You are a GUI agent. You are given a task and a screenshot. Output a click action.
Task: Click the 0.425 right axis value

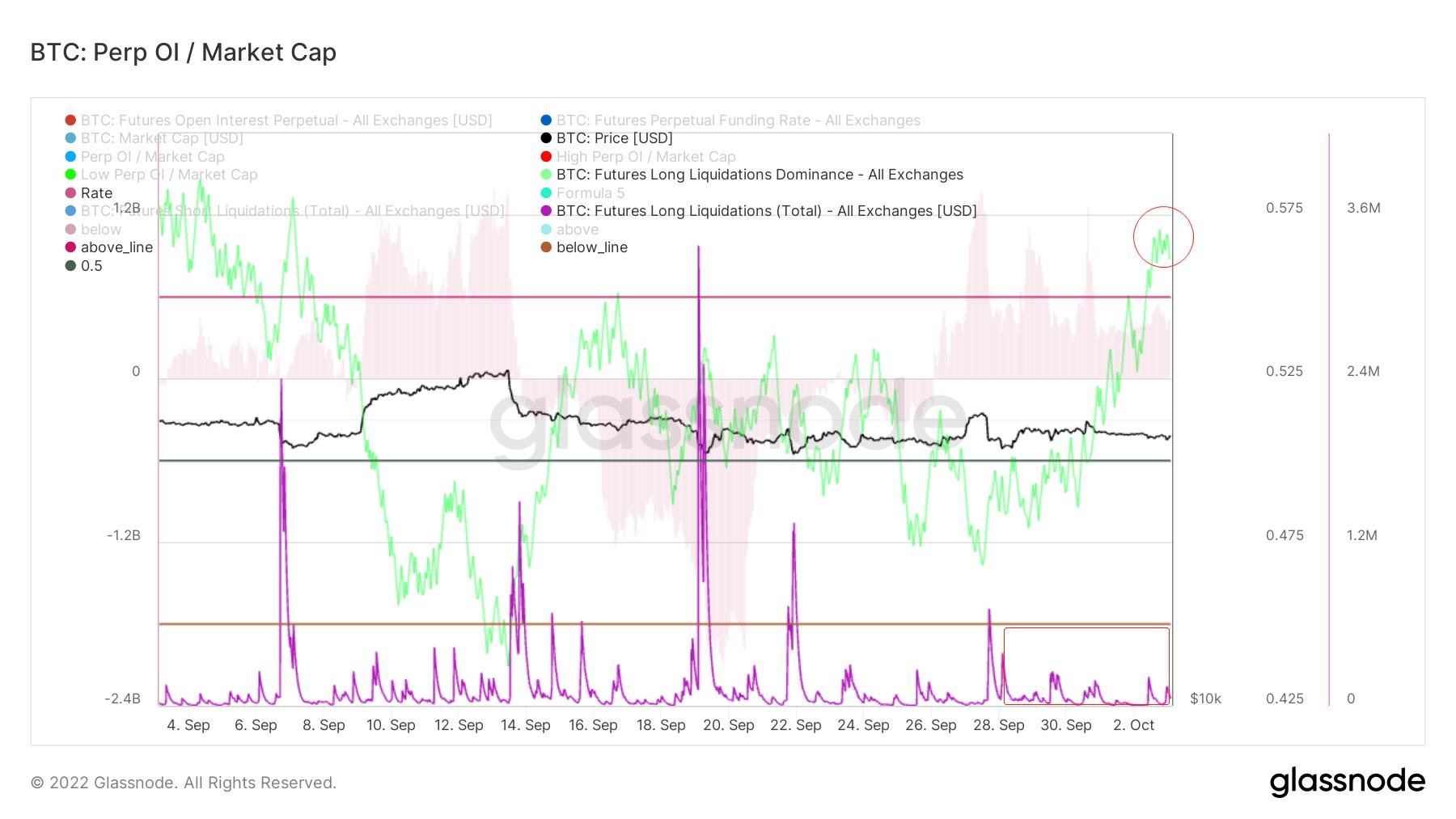pyautogui.click(x=1285, y=699)
